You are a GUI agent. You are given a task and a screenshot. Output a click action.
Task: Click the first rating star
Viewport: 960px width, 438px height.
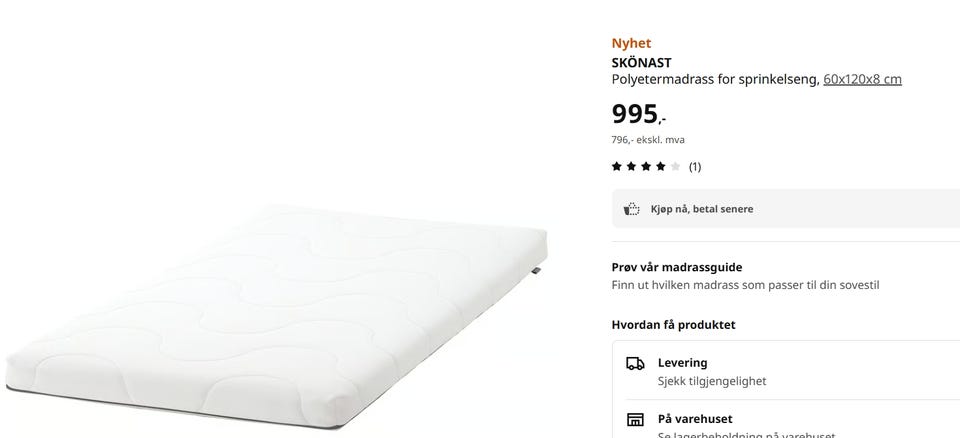617,166
